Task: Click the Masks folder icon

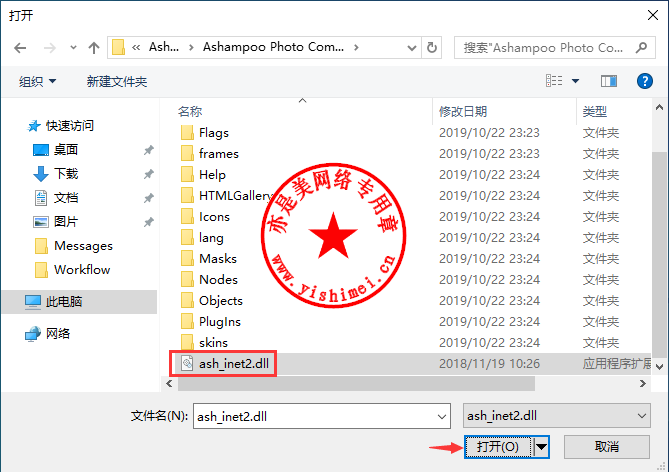Action: click(x=187, y=259)
